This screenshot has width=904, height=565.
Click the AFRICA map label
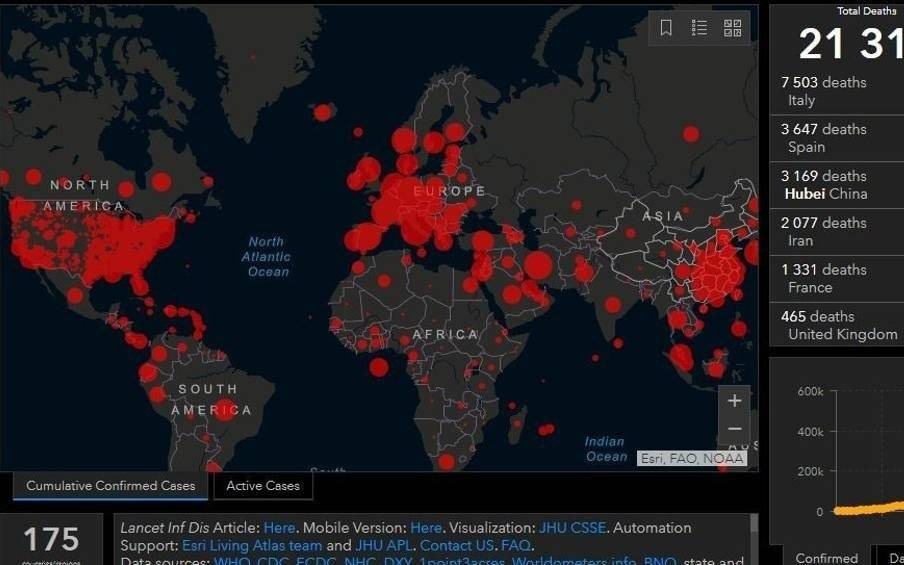446,334
